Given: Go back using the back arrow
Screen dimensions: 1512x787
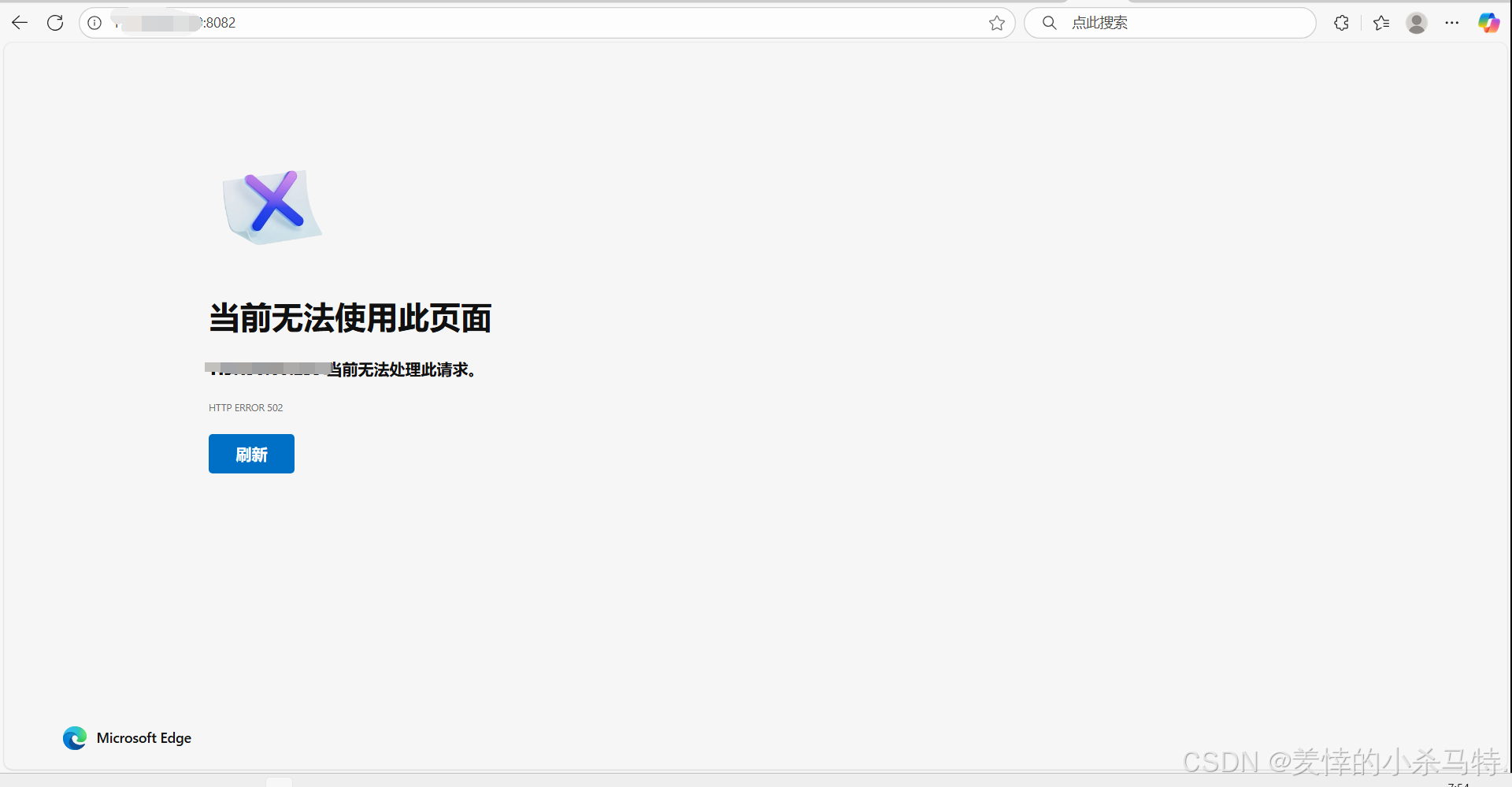Looking at the screenshot, I should [x=20, y=23].
